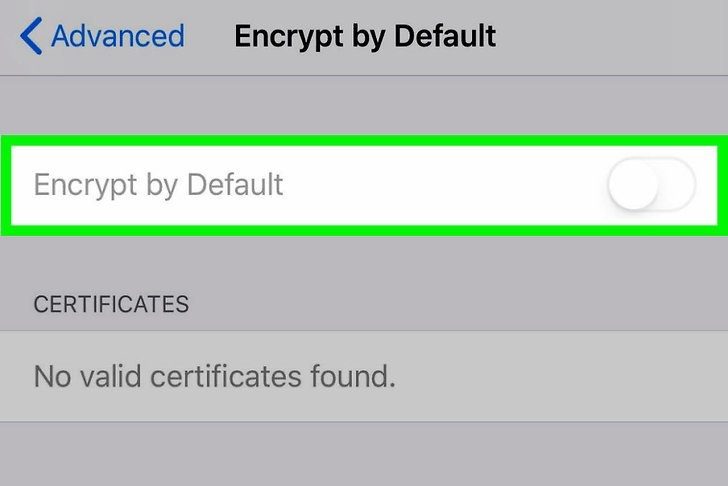Screen dimensions: 728x486
Task: Click the word Encrypt in the page title
Action: (x=283, y=36)
